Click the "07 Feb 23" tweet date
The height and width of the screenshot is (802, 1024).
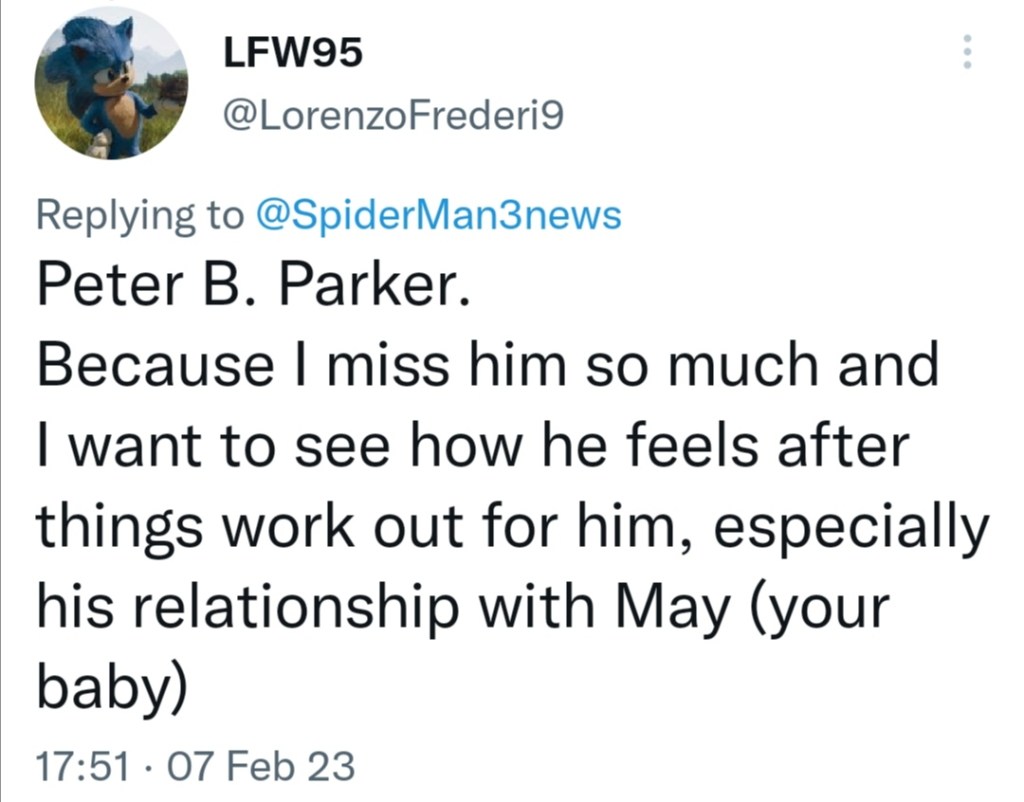(x=263, y=767)
